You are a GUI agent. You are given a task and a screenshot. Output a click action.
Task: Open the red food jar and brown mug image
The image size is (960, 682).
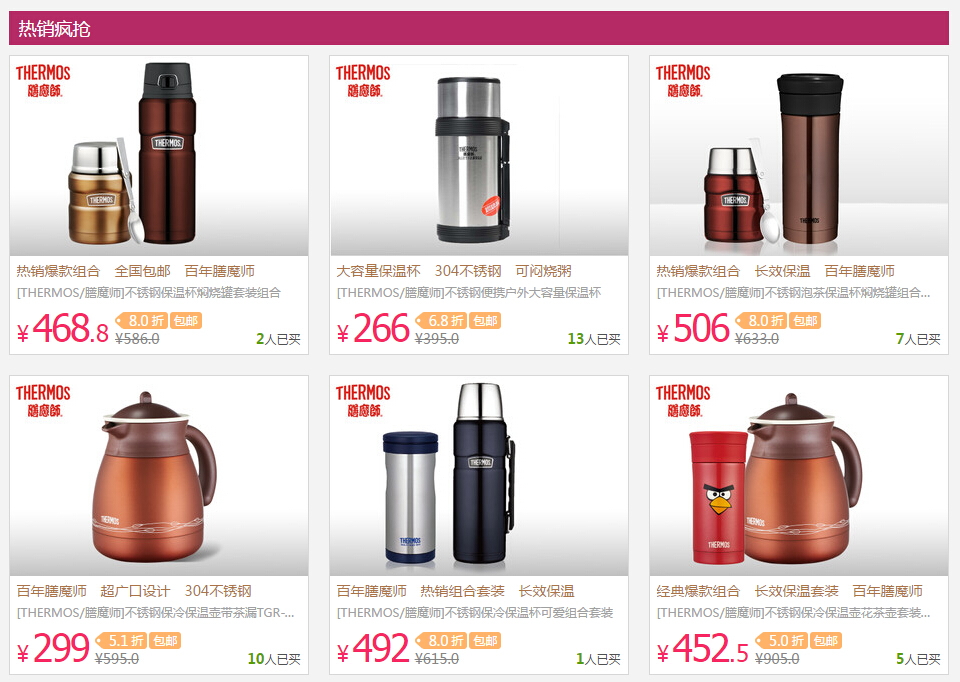(x=799, y=156)
